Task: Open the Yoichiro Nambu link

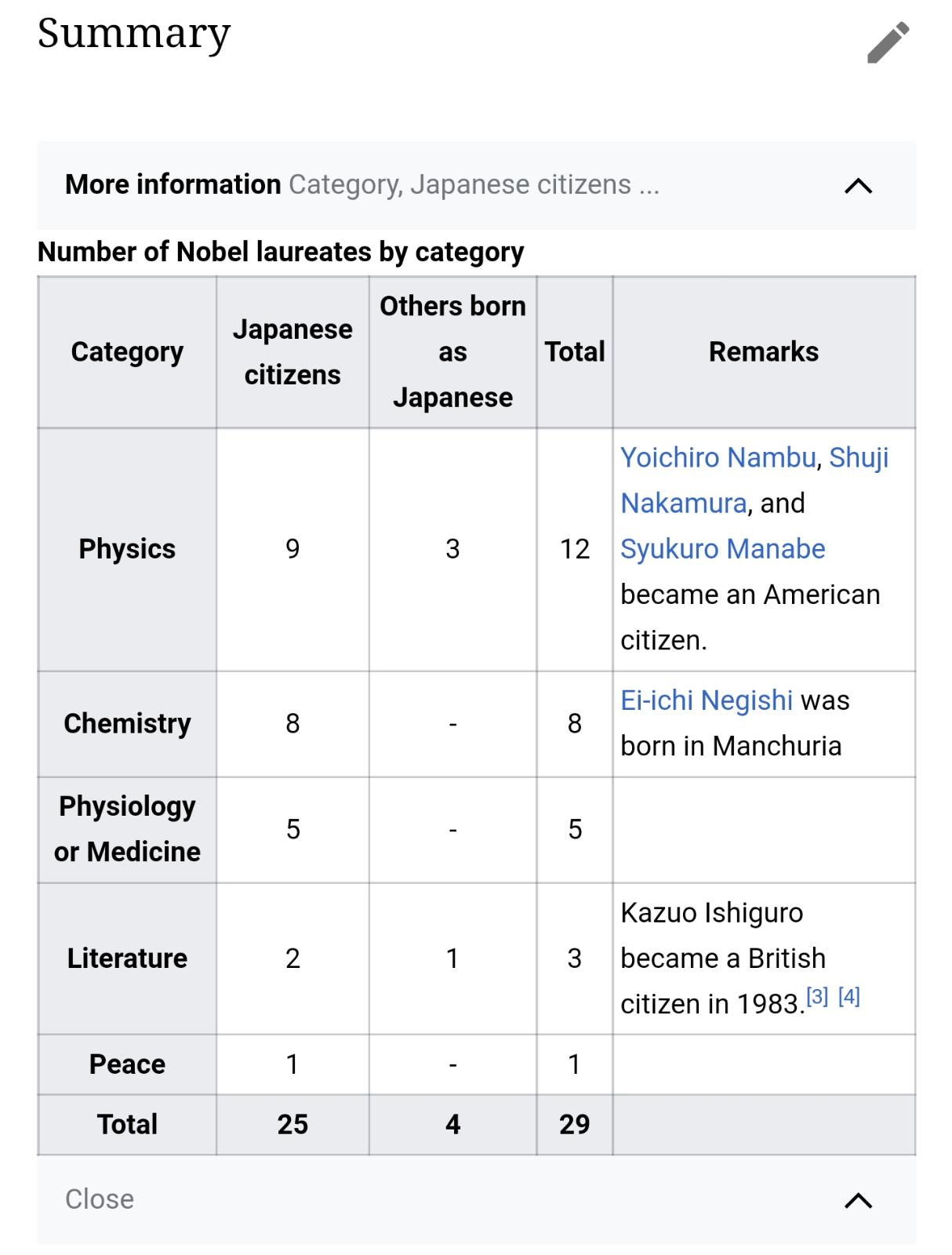Action: (718, 457)
